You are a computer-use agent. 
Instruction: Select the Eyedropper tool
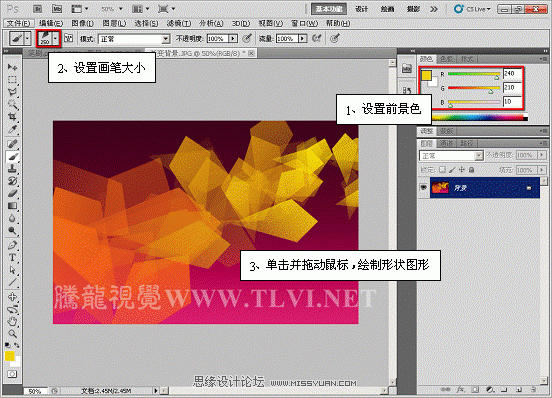click(12, 129)
